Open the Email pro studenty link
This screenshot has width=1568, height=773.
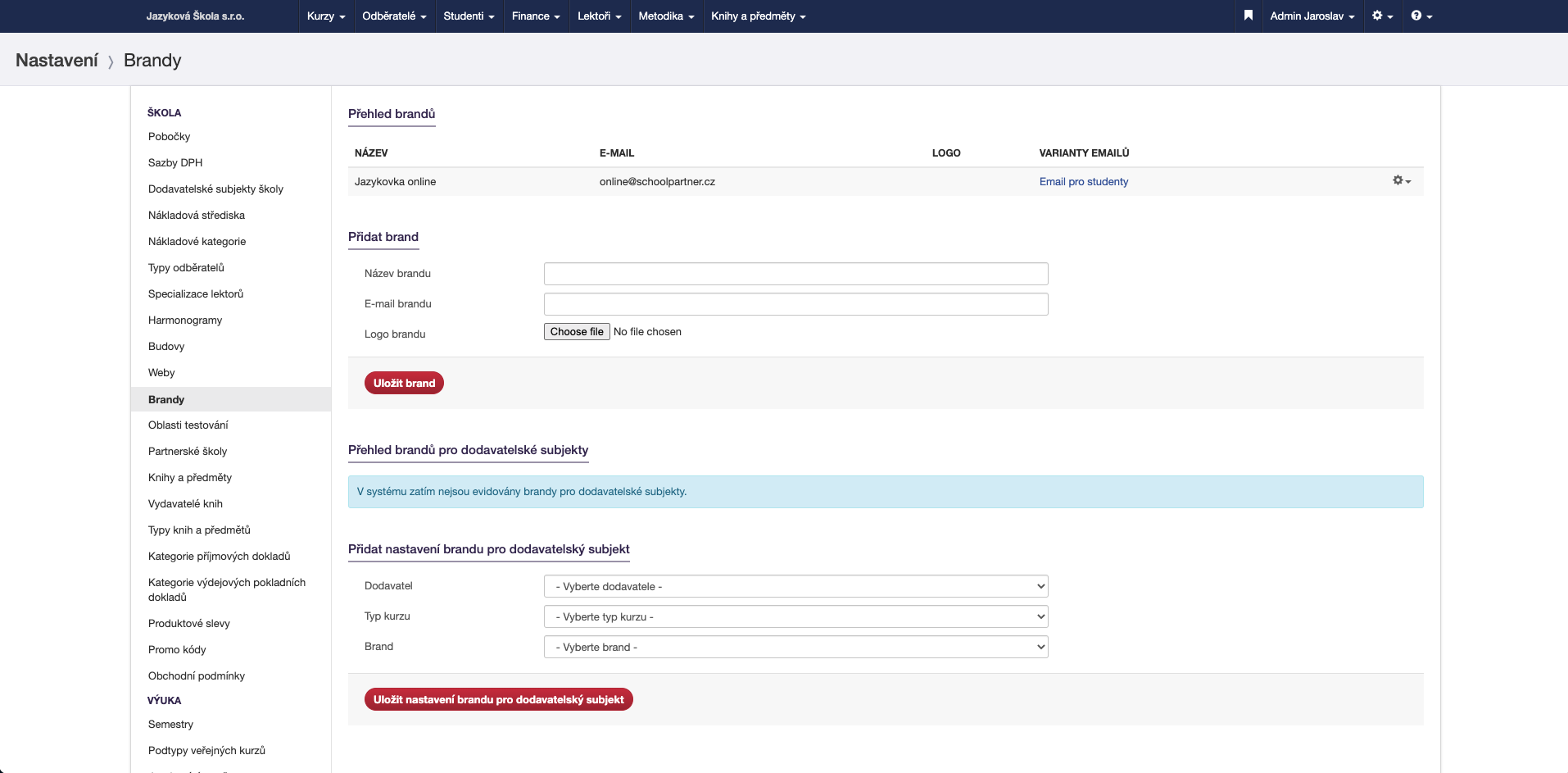point(1083,182)
